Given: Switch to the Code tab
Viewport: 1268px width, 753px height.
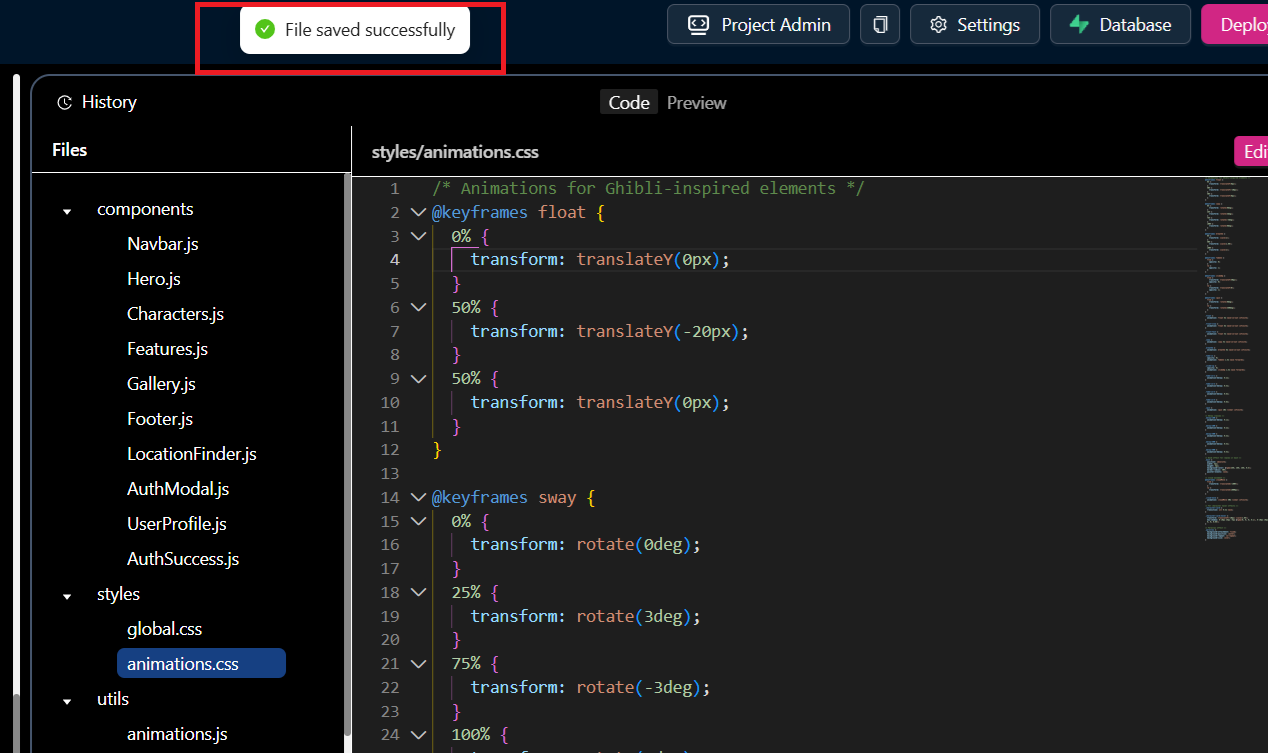Looking at the screenshot, I should point(629,102).
